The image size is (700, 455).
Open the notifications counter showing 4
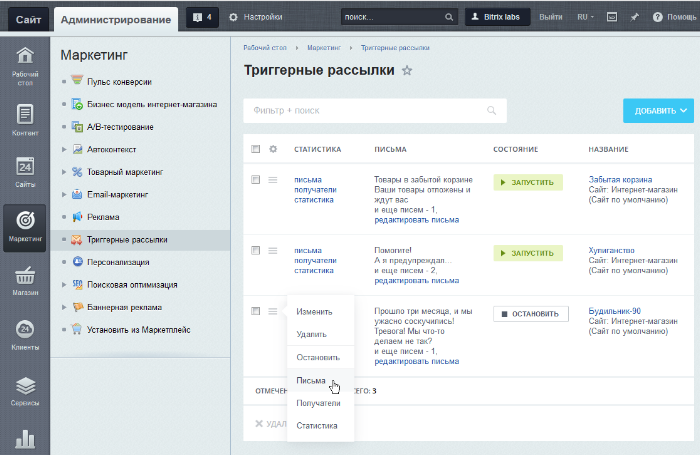click(x=202, y=17)
